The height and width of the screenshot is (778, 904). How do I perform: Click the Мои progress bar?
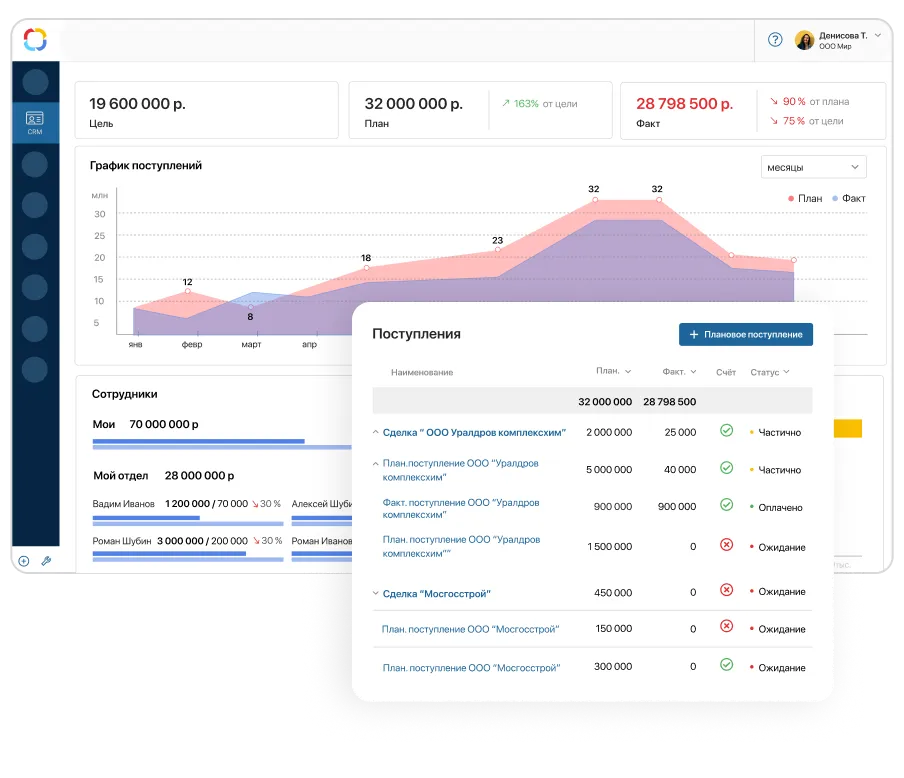click(200, 442)
